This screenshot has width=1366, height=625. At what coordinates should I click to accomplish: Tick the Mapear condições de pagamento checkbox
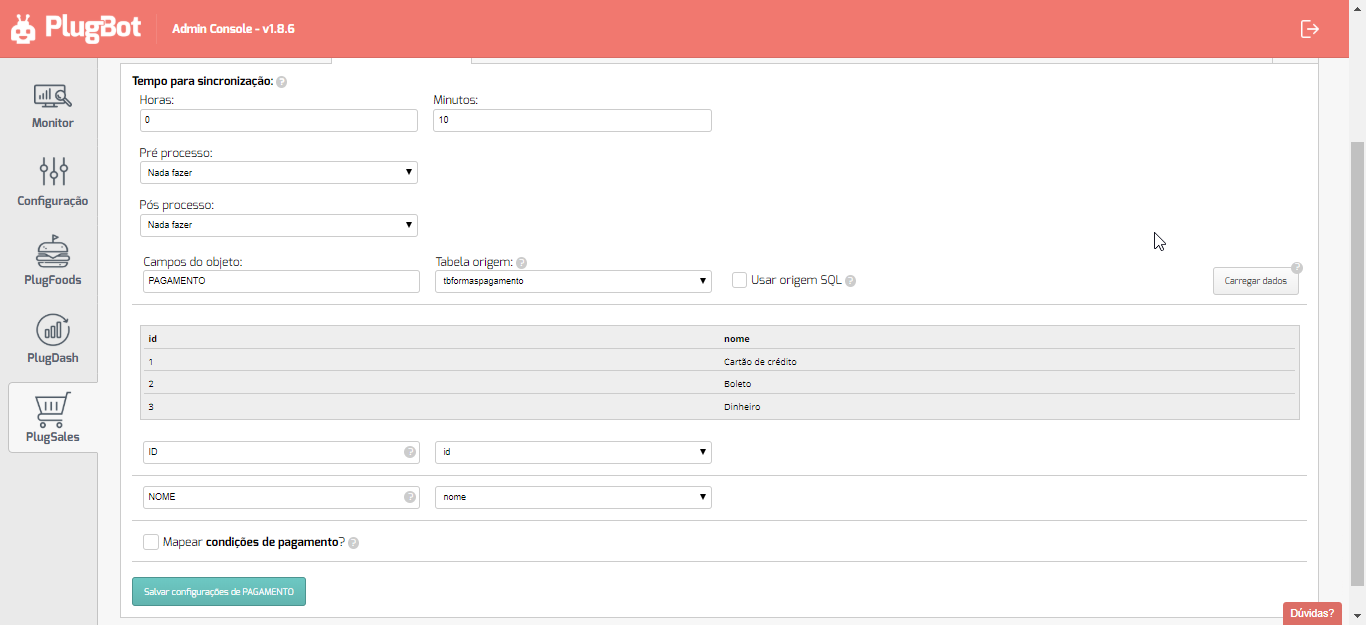click(151, 542)
